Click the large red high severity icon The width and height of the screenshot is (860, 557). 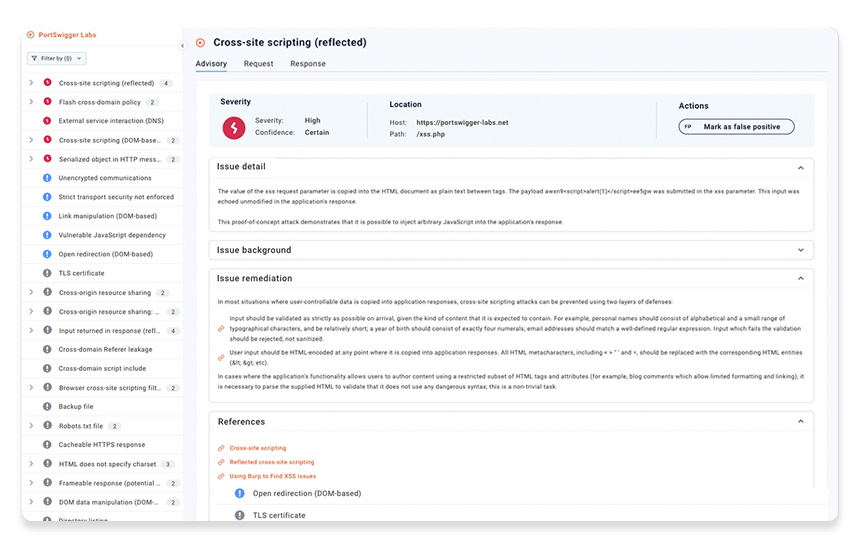[x=233, y=127]
